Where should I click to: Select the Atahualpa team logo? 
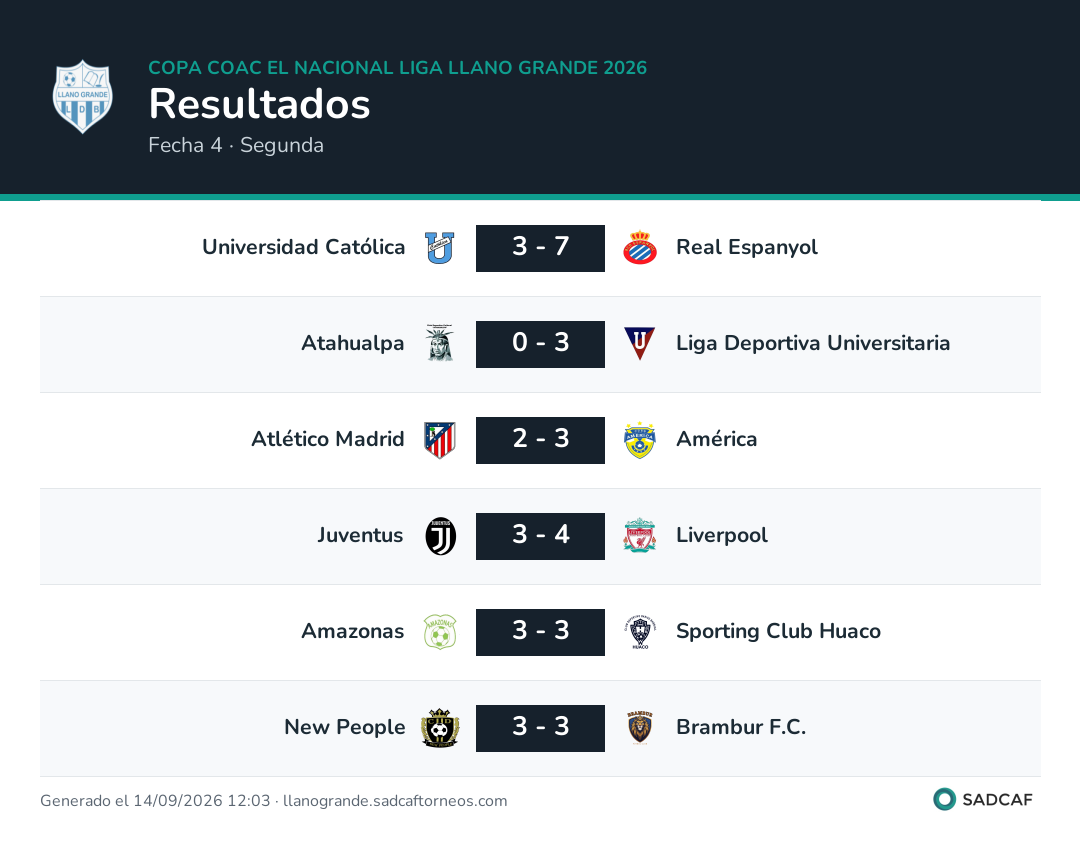coord(439,343)
